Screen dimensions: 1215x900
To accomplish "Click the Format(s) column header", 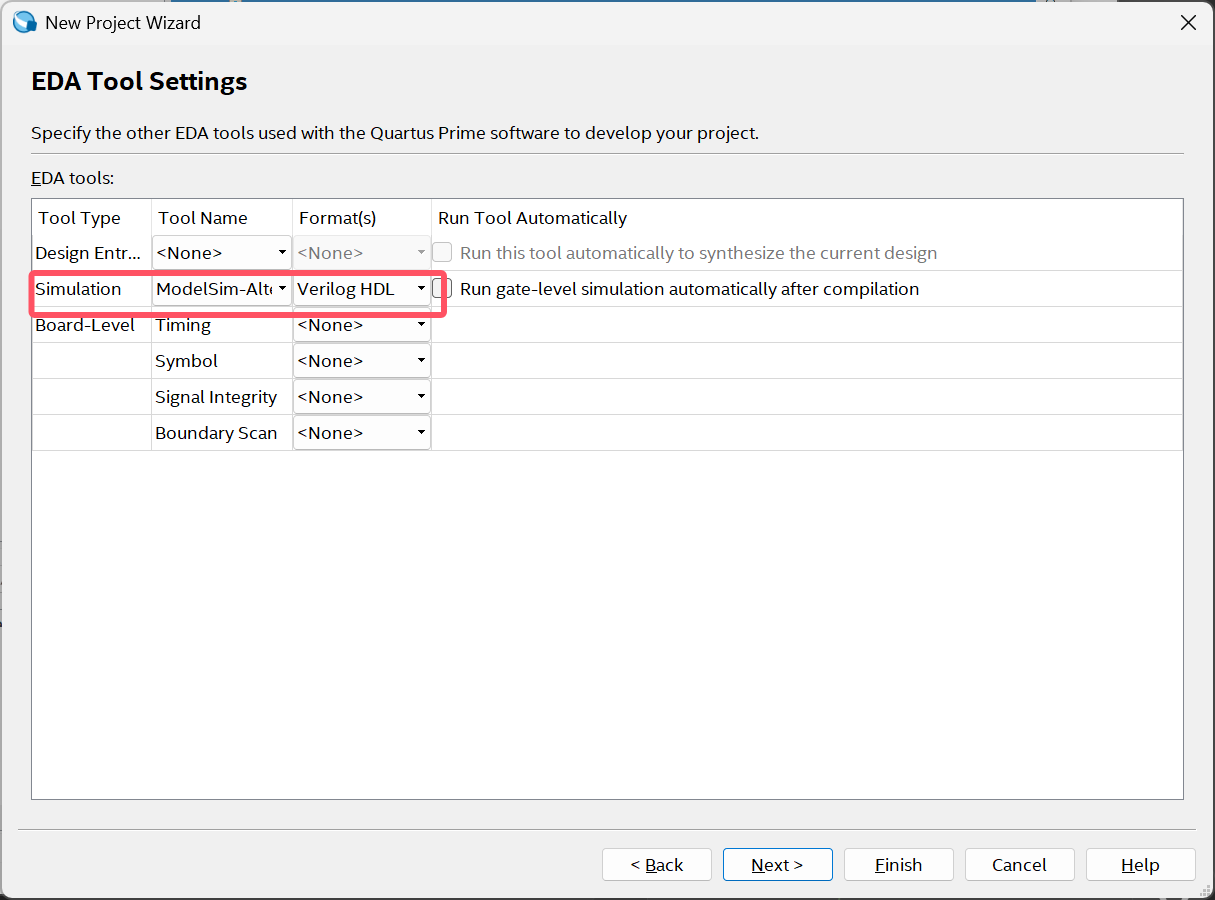I will tap(362, 218).
